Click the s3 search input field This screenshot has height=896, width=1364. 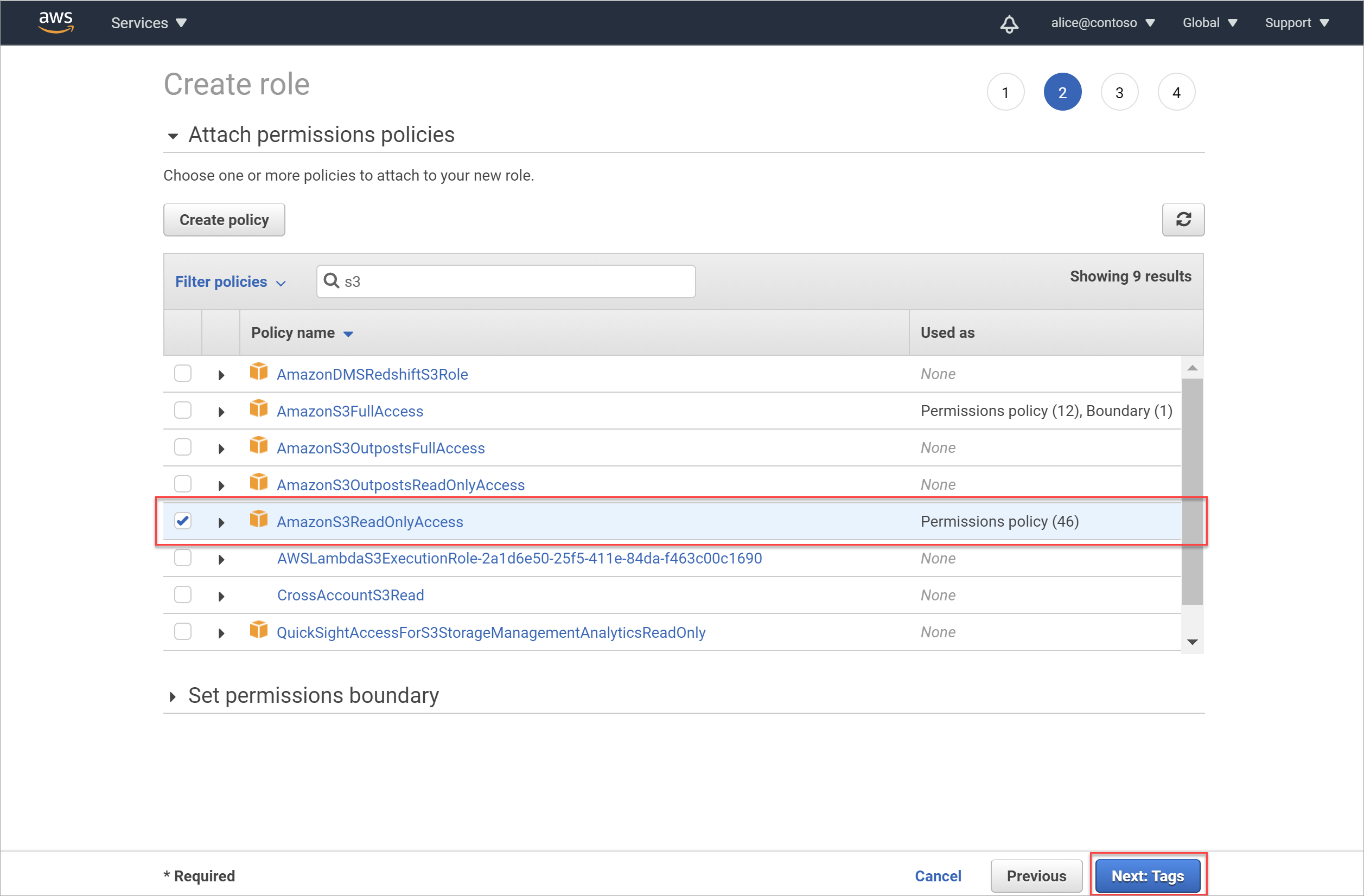pyautogui.click(x=505, y=281)
